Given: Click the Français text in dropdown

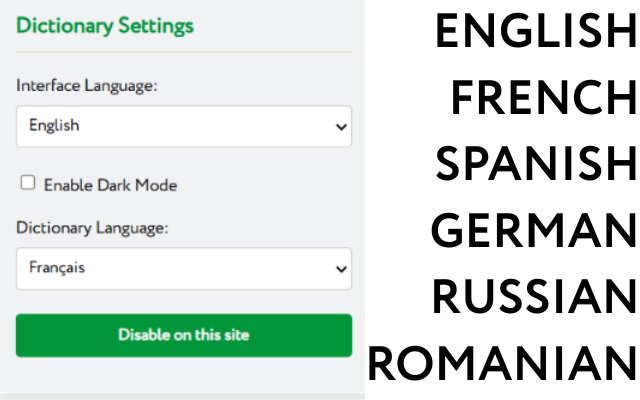Looking at the screenshot, I should [57, 268].
